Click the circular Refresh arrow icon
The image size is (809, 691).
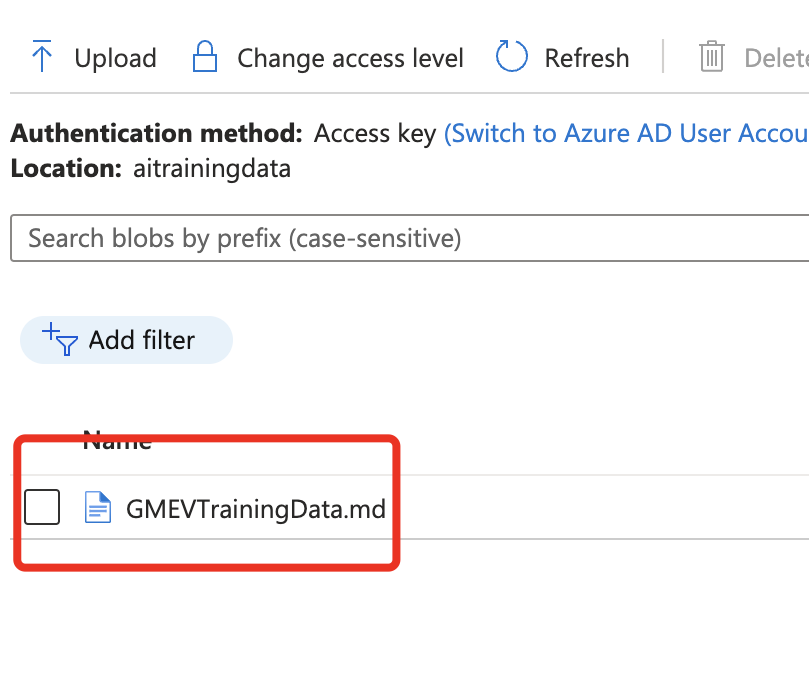511,56
